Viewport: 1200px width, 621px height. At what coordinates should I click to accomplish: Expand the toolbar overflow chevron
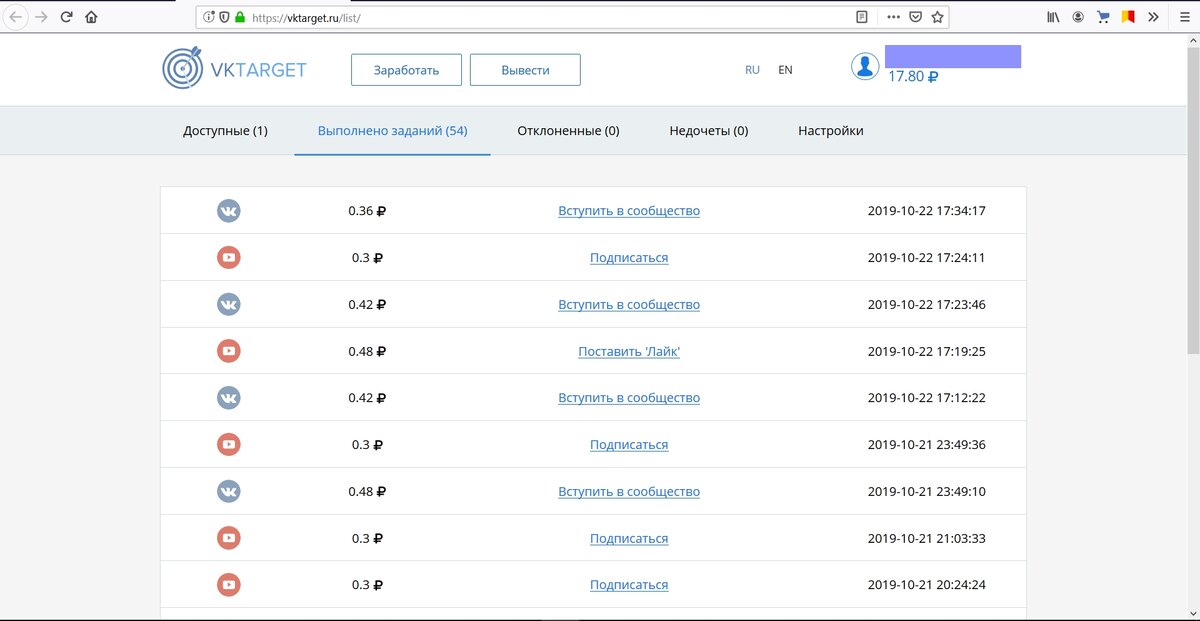[x=1153, y=17]
